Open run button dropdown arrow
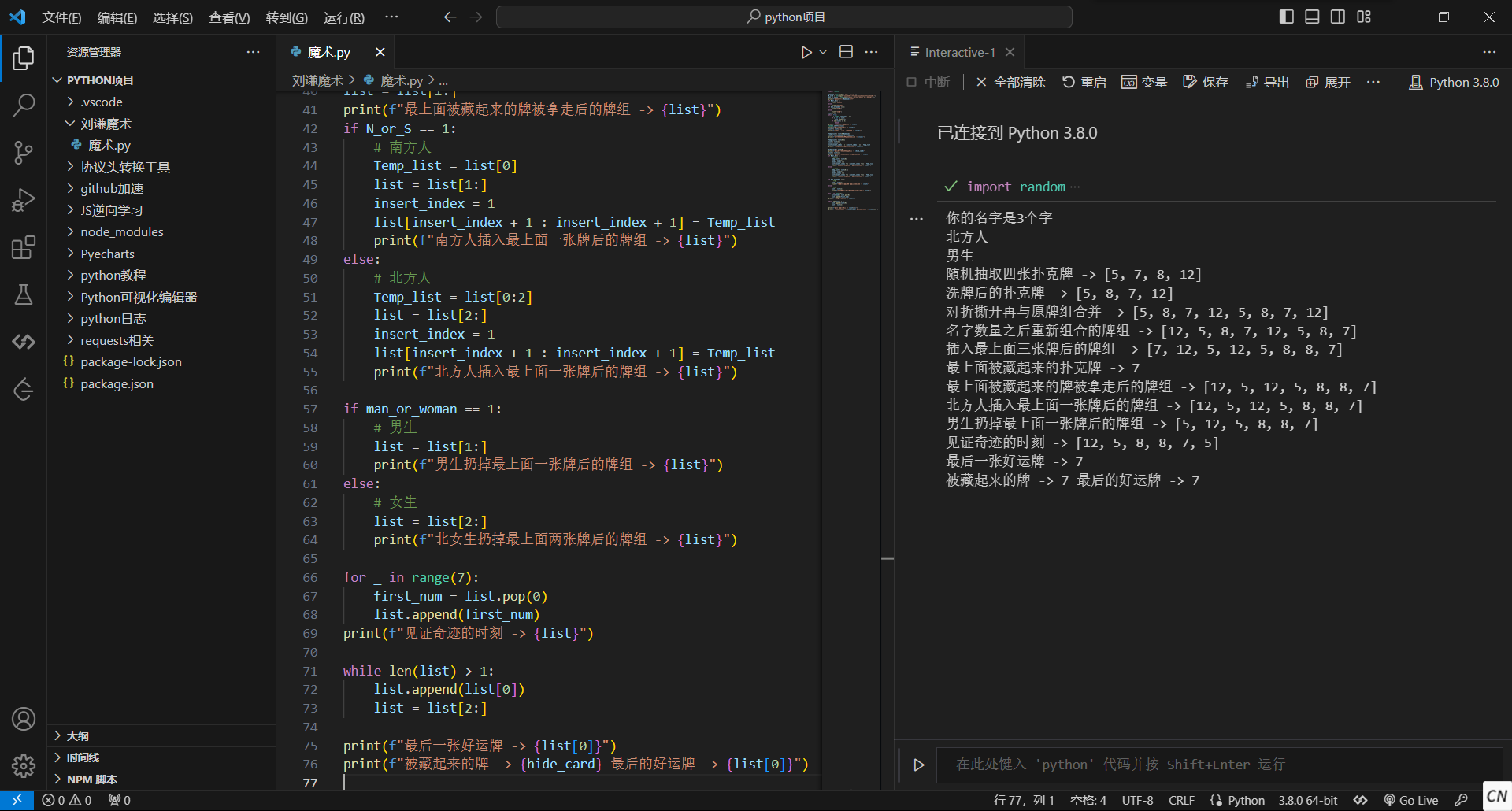This screenshot has width=1512, height=811. 823,52
